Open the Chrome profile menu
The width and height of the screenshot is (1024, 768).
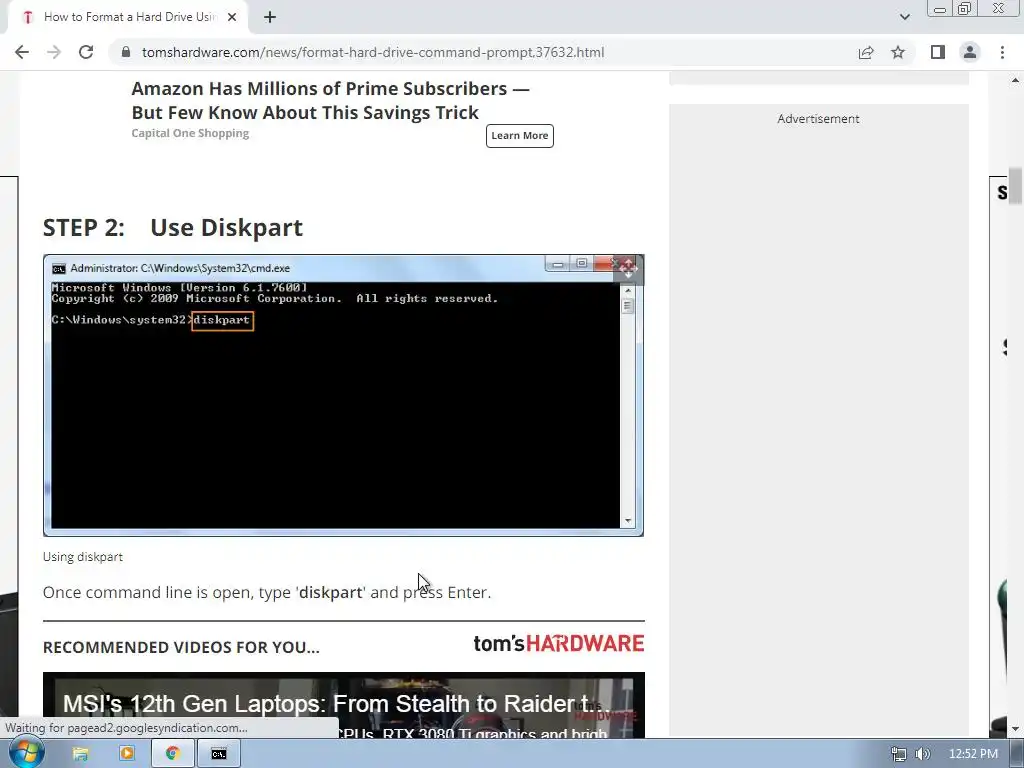click(x=970, y=52)
